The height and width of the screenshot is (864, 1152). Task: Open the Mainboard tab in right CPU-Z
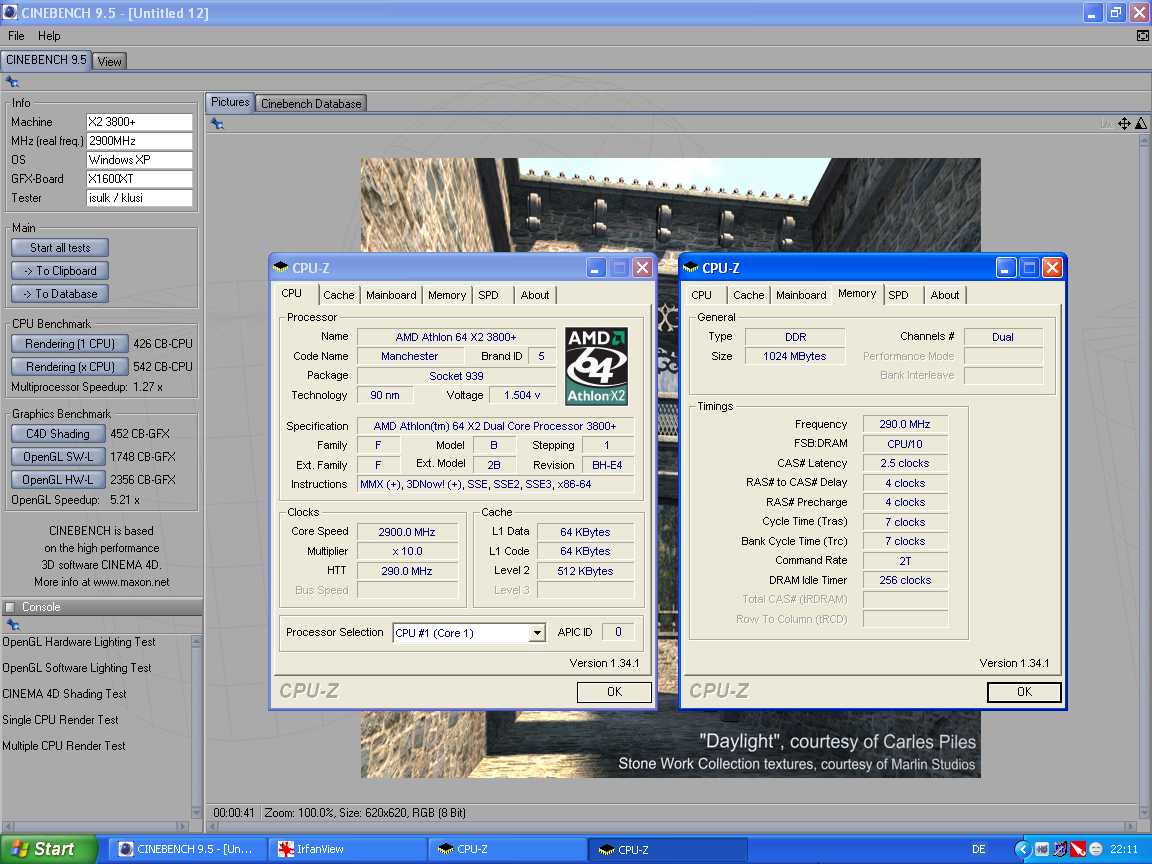801,295
